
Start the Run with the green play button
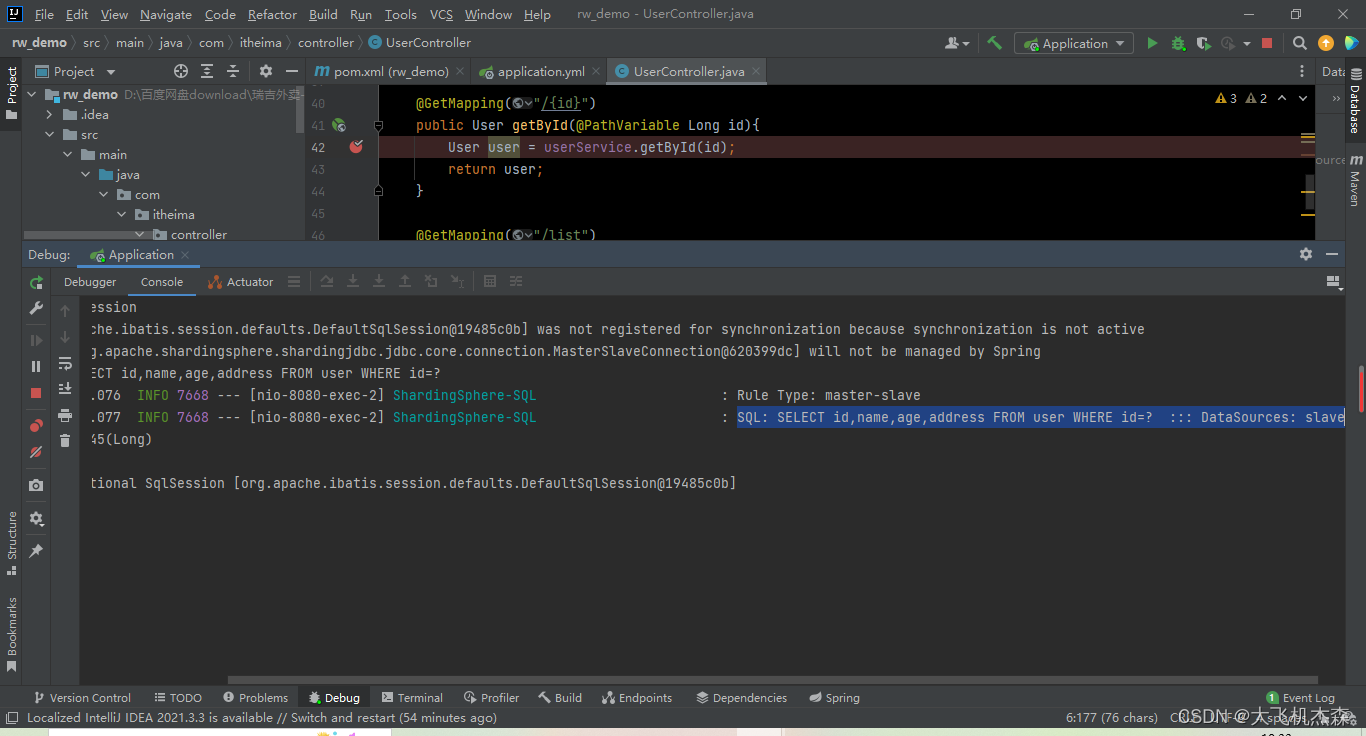(1151, 43)
